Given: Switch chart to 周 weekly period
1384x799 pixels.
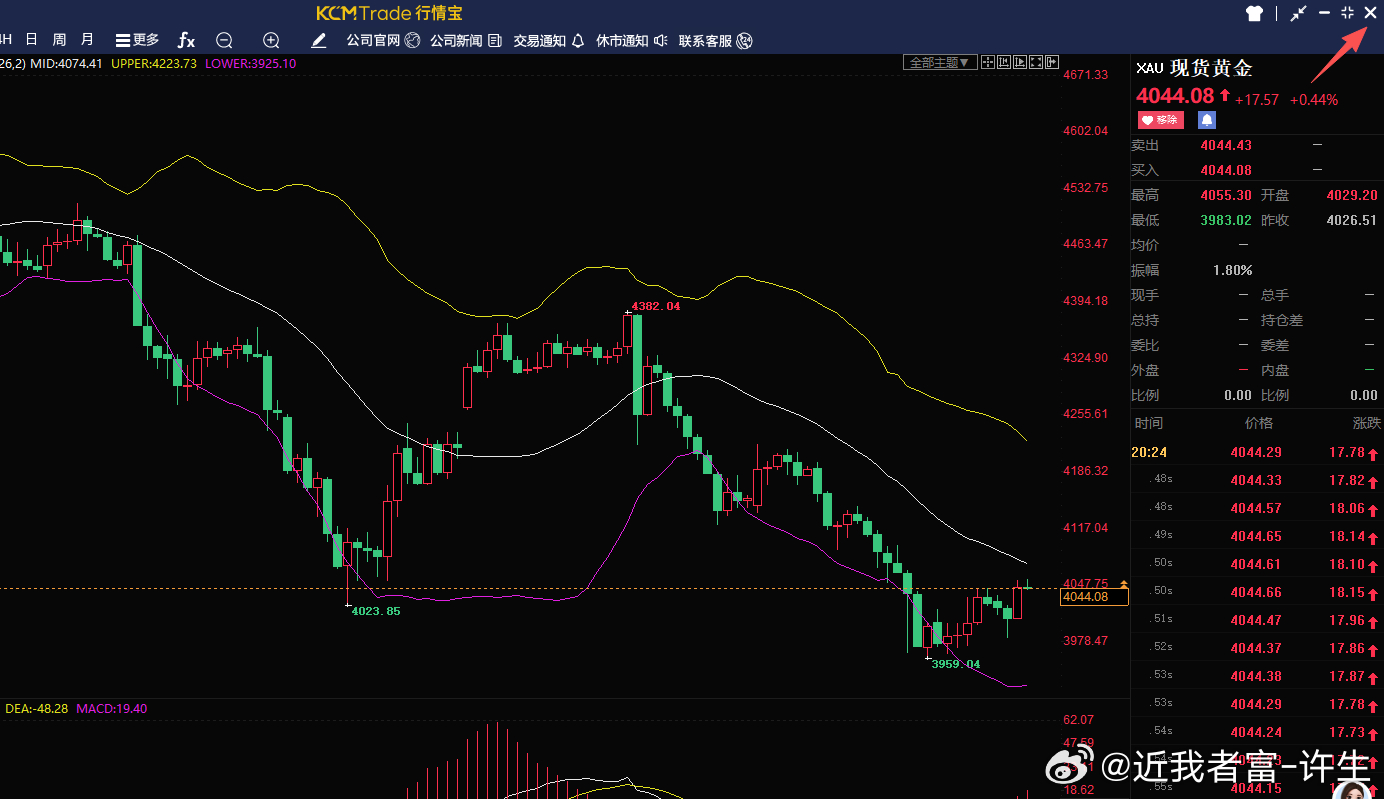Looking at the screenshot, I should 59,40.
